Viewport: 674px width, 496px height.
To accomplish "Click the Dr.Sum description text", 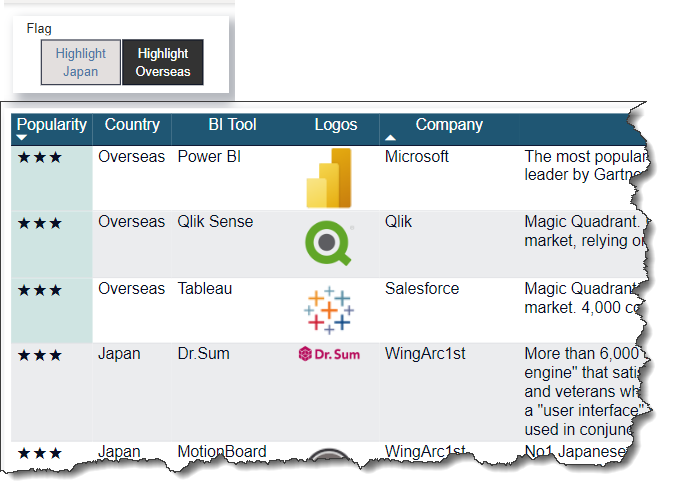I will coord(582,392).
